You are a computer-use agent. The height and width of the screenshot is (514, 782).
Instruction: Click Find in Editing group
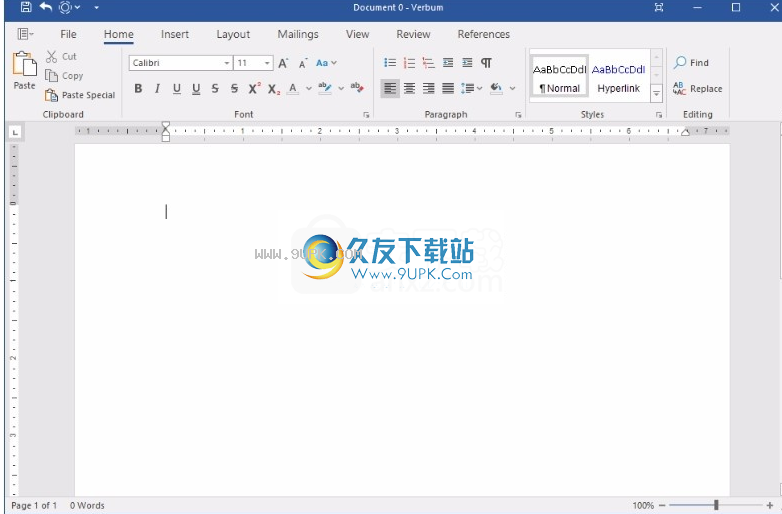[691, 63]
